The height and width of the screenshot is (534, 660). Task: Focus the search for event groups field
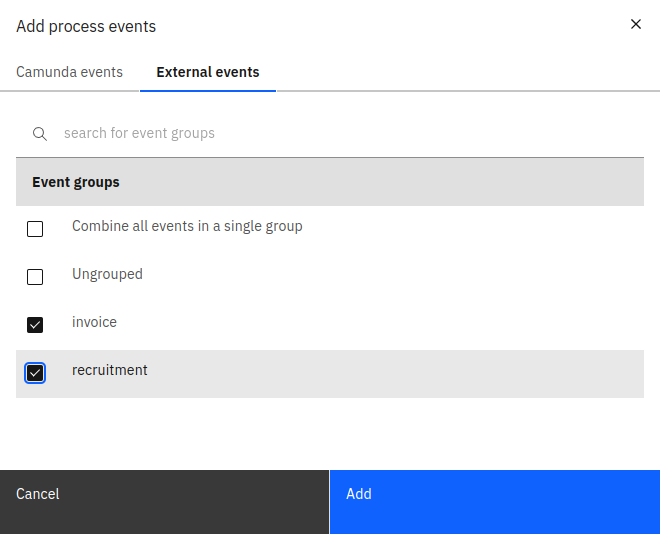[340, 133]
